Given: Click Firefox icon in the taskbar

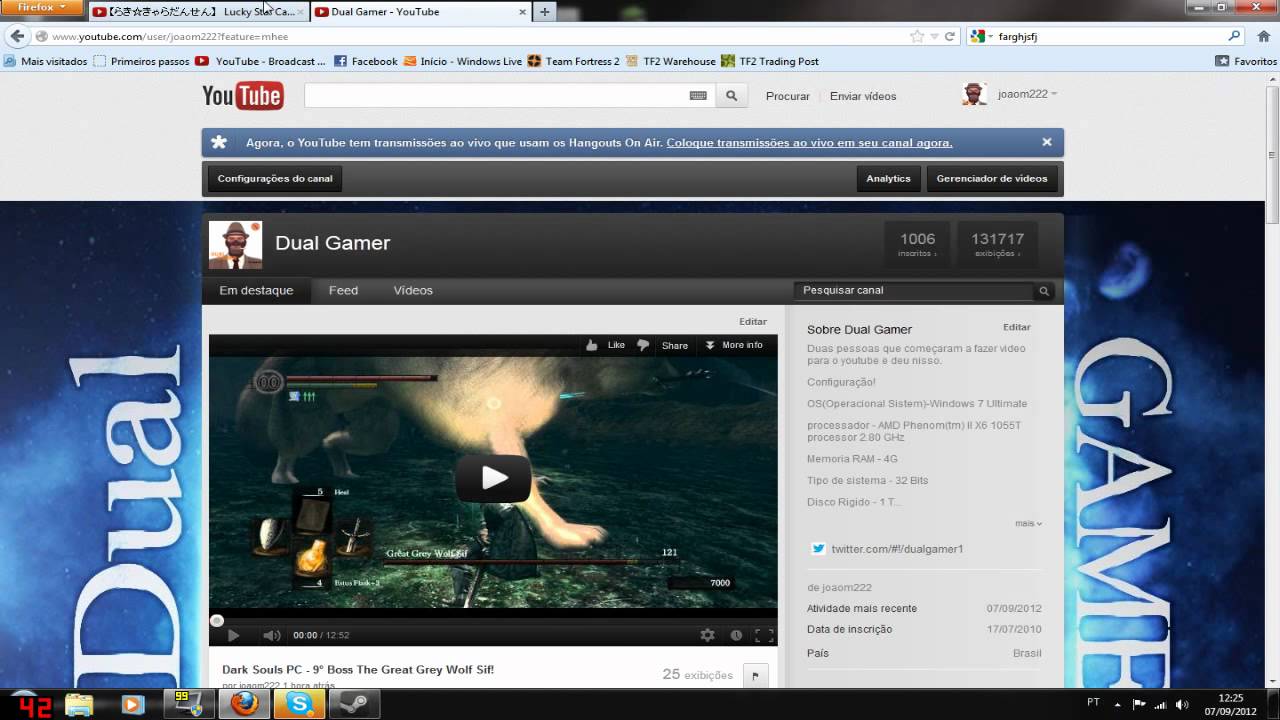Looking at the screenshot, I should coord(245,704).
